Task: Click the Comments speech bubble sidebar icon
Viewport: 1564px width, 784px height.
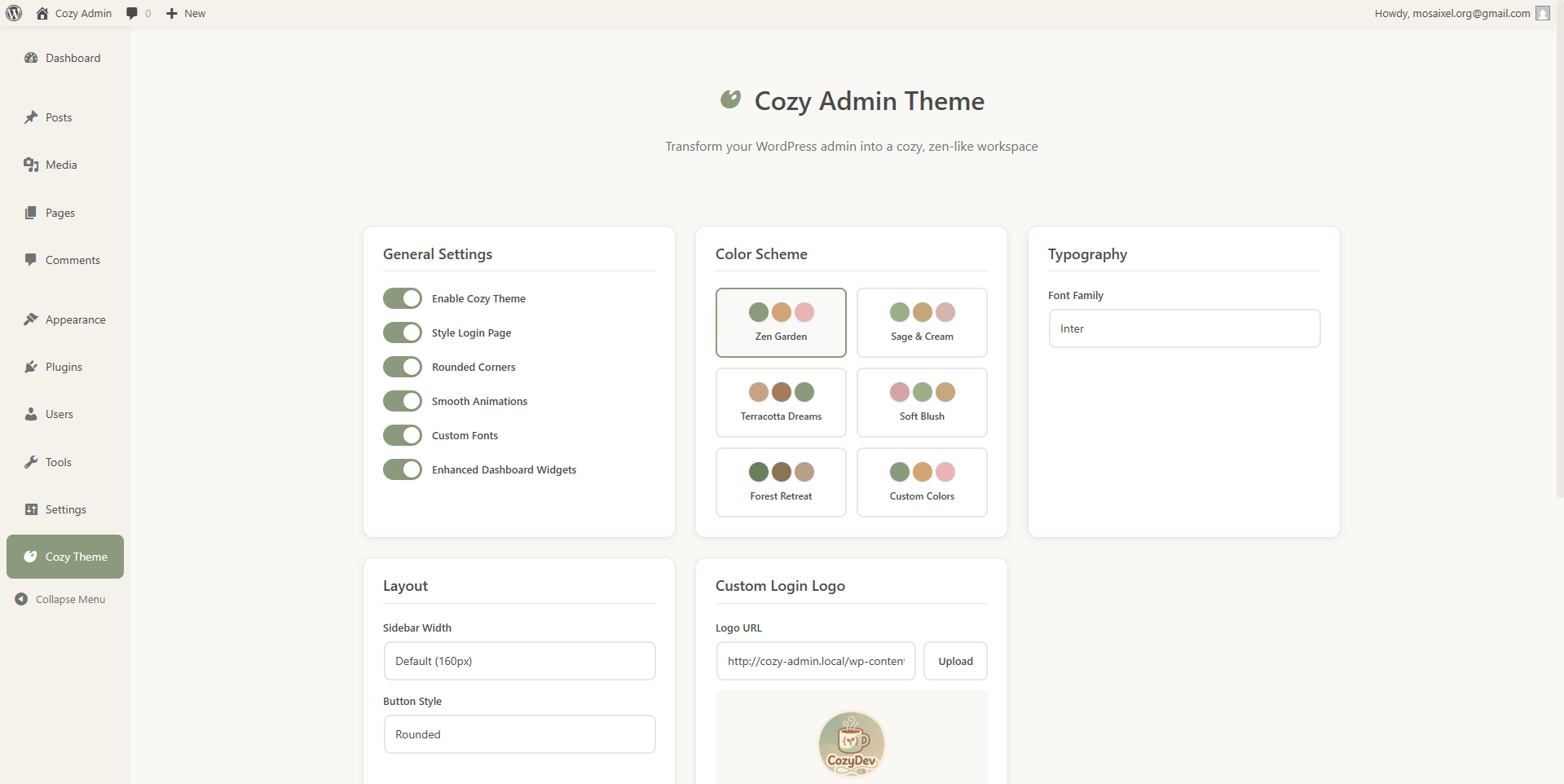Action: click(x=31, y=260)
